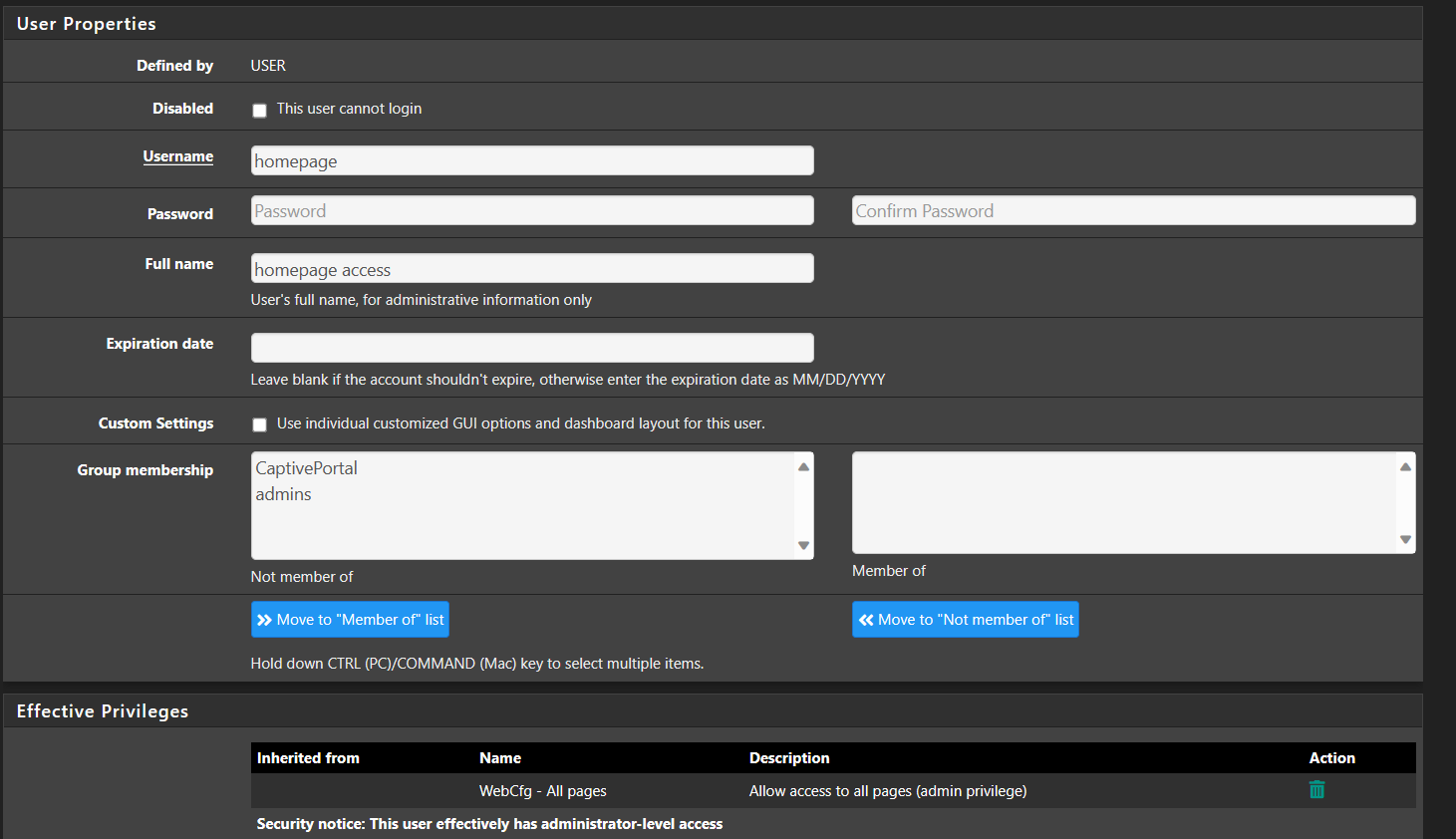Viewport: 1456px width, 839px height.
Task: Delete the WebCfg All pages privilege
Action: tap(1315, 789)
